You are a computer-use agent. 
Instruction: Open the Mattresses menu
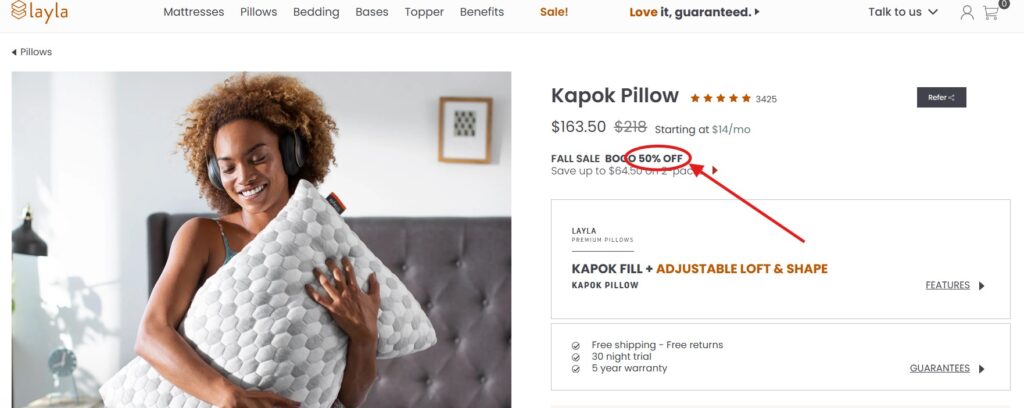coord(194,12)
